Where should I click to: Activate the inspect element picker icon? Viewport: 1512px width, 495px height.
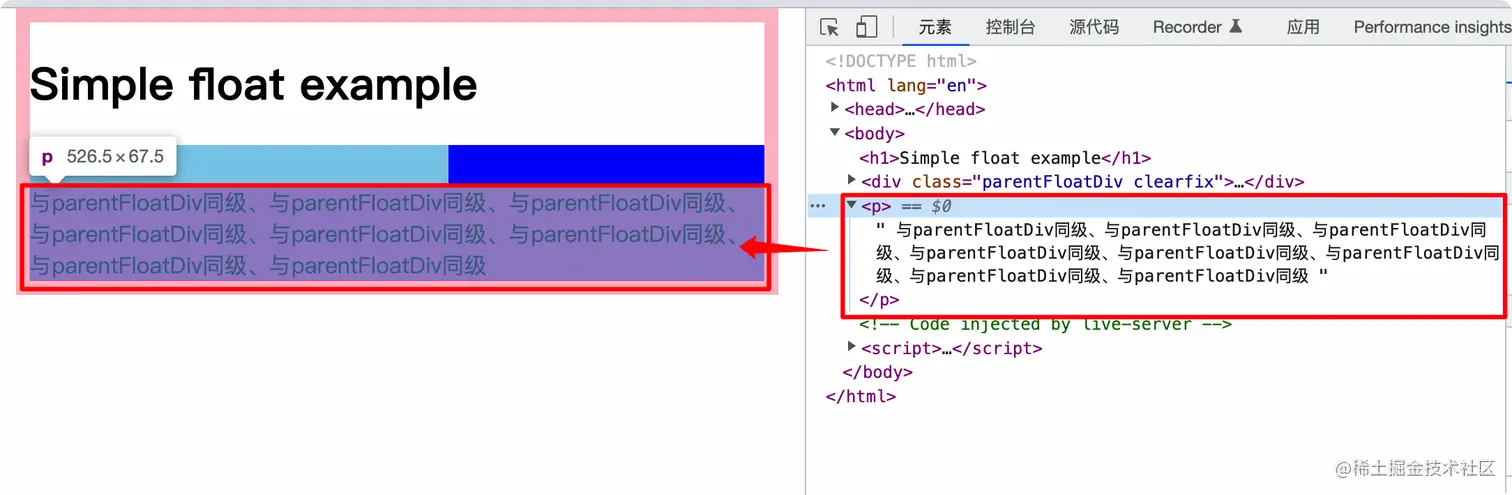point(829,27)
